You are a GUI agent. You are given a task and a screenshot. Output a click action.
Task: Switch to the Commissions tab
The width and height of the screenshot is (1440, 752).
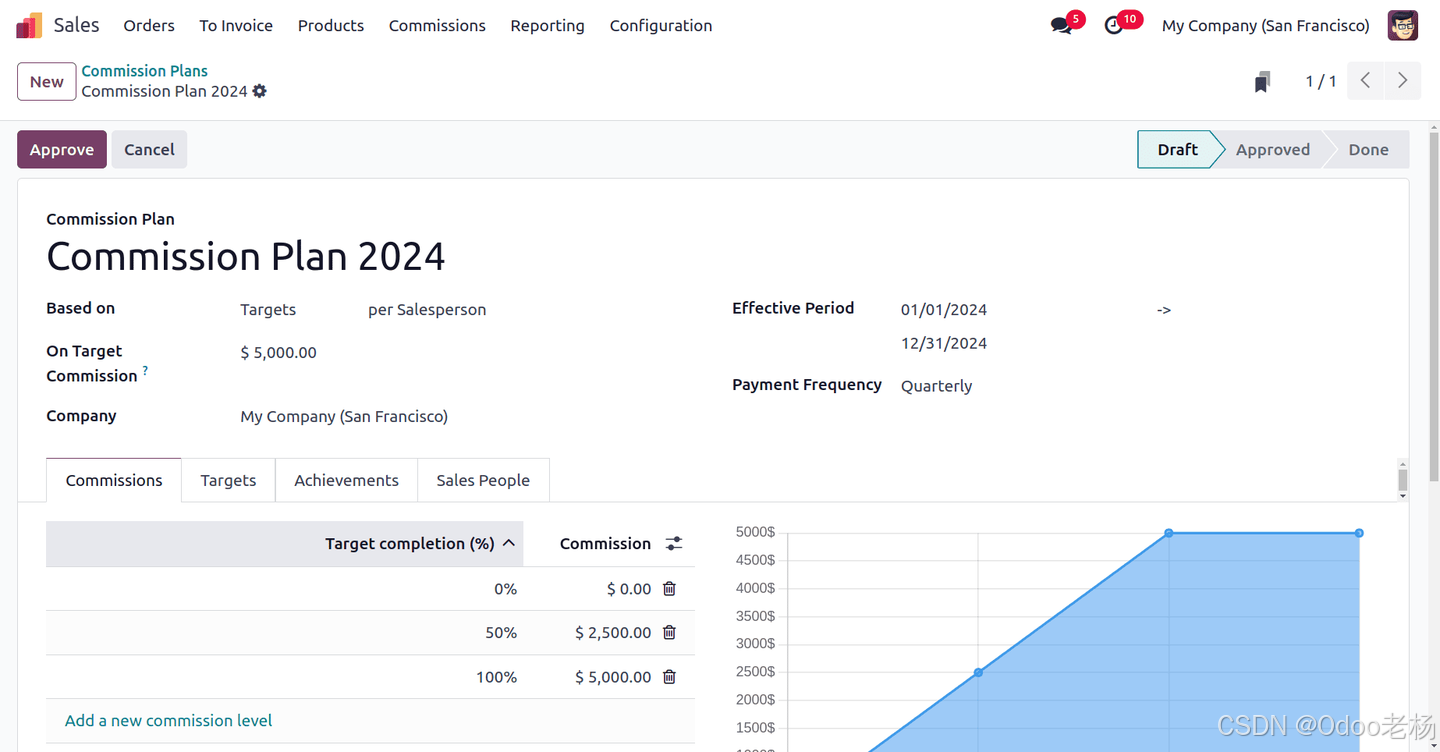click(114, 480)
